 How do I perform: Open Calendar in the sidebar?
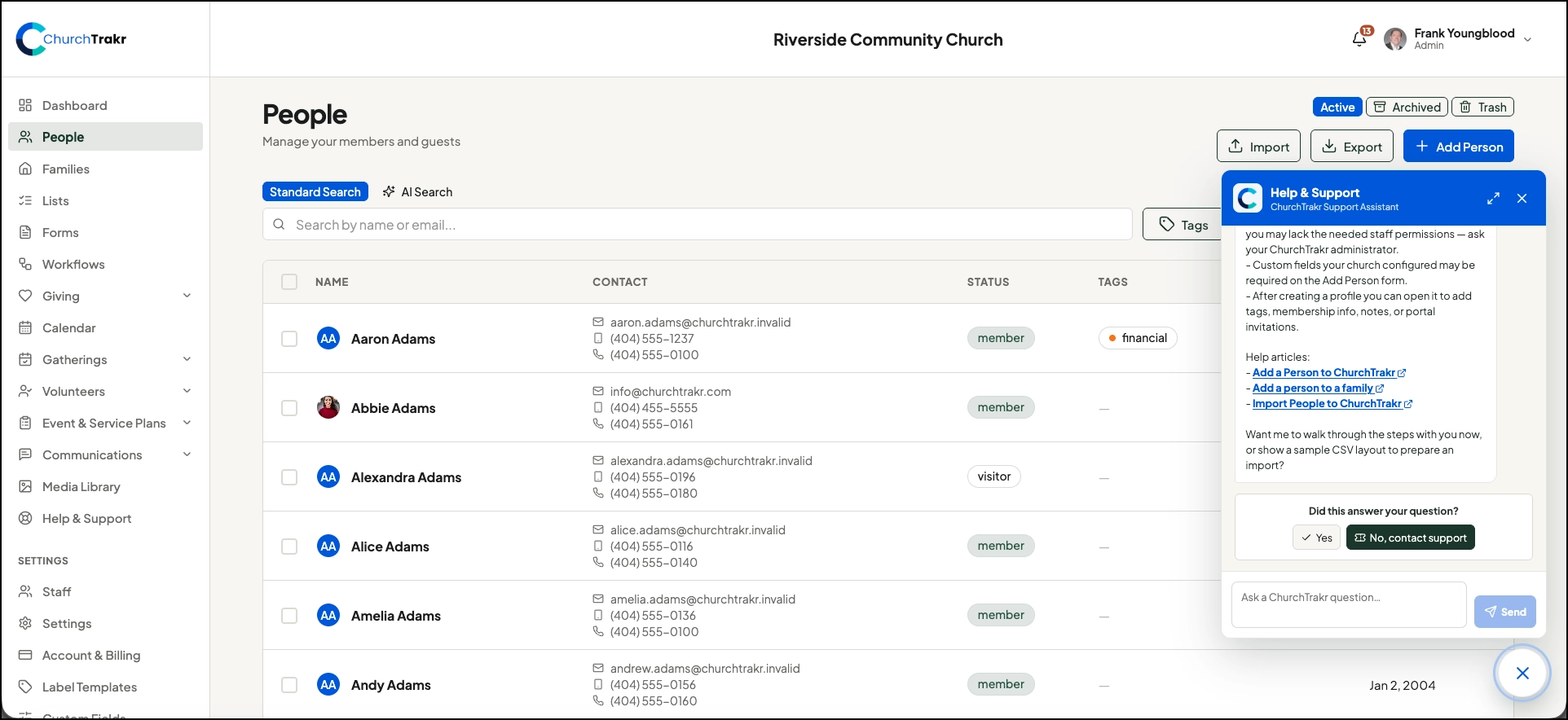(x=105, y=327)
